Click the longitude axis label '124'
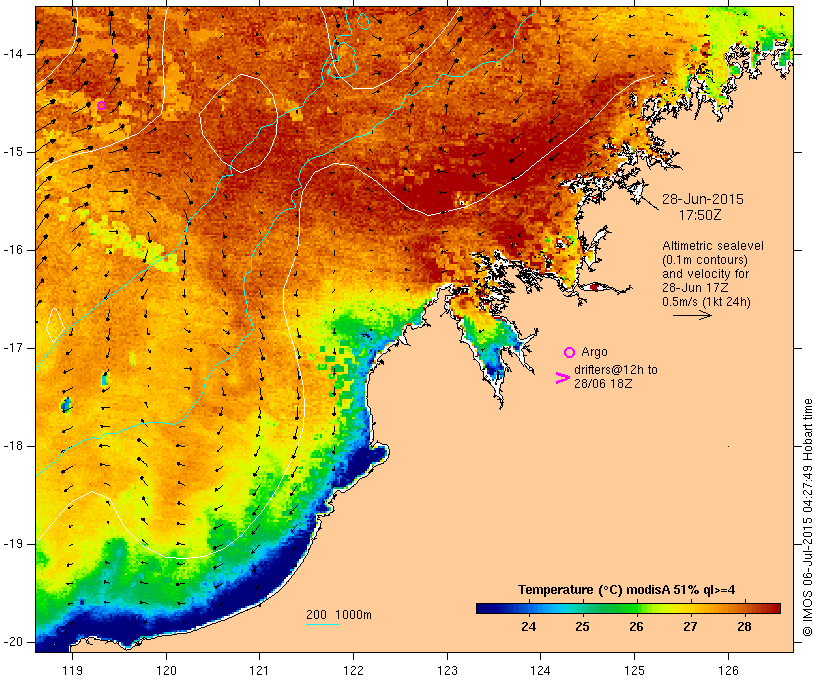 coord(541,670)
